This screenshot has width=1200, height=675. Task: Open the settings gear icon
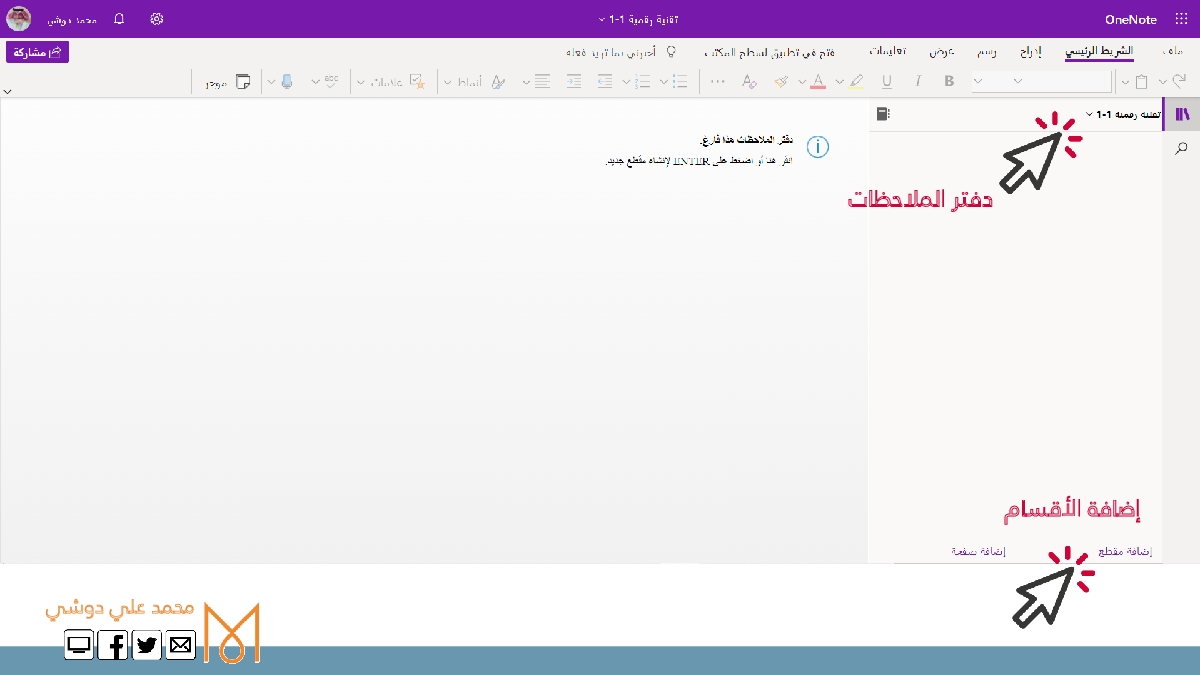(x=156, y=19)
